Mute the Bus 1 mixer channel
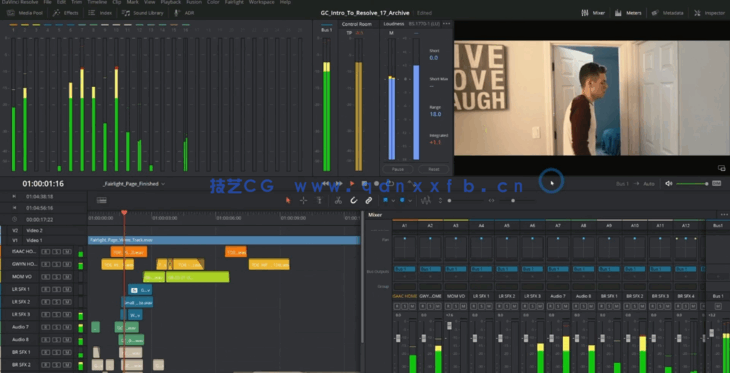Screen dimensions: 730x373 click(717, 306)
